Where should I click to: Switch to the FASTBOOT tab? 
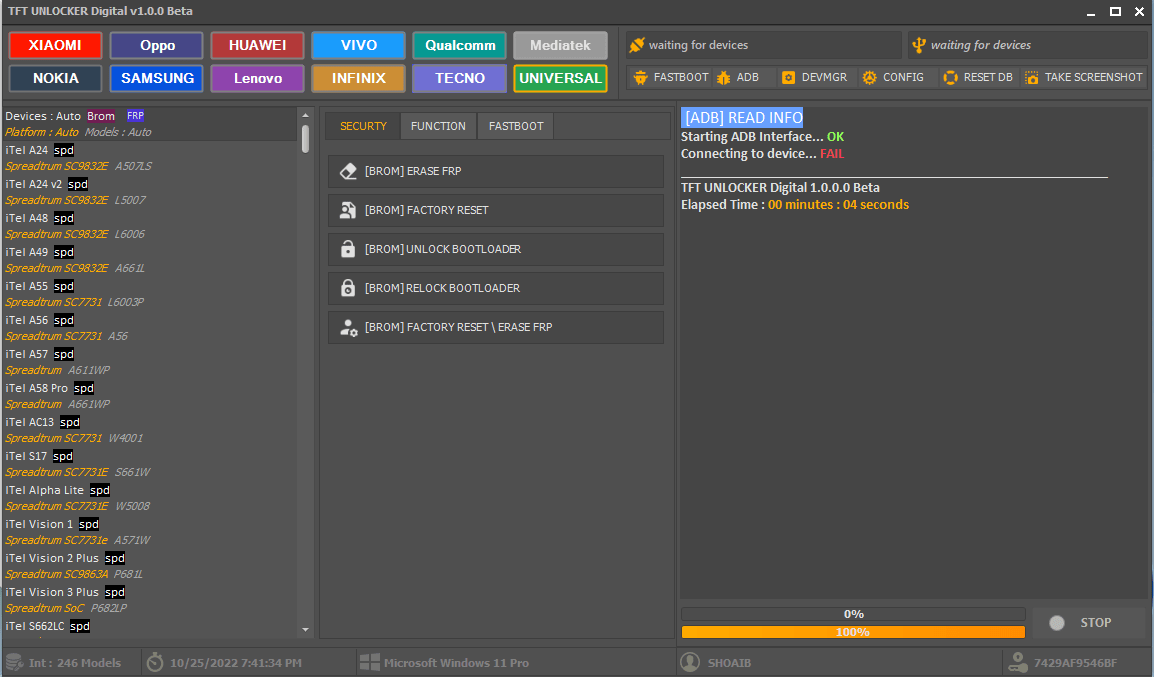pyautogui.click(x=514, y=126)
